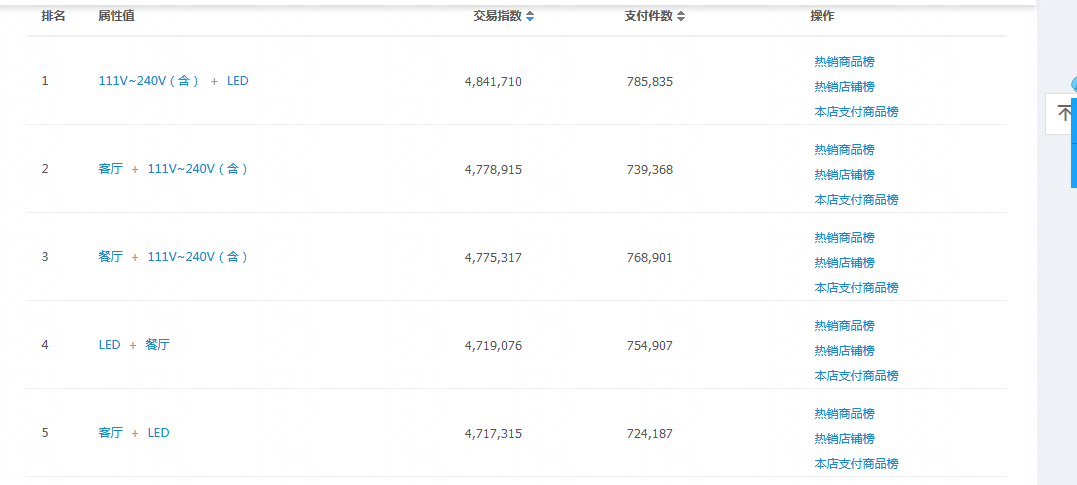Open 本店支付商品榜 for rank 5 row
1077x485 pixels.
[856, 464]
